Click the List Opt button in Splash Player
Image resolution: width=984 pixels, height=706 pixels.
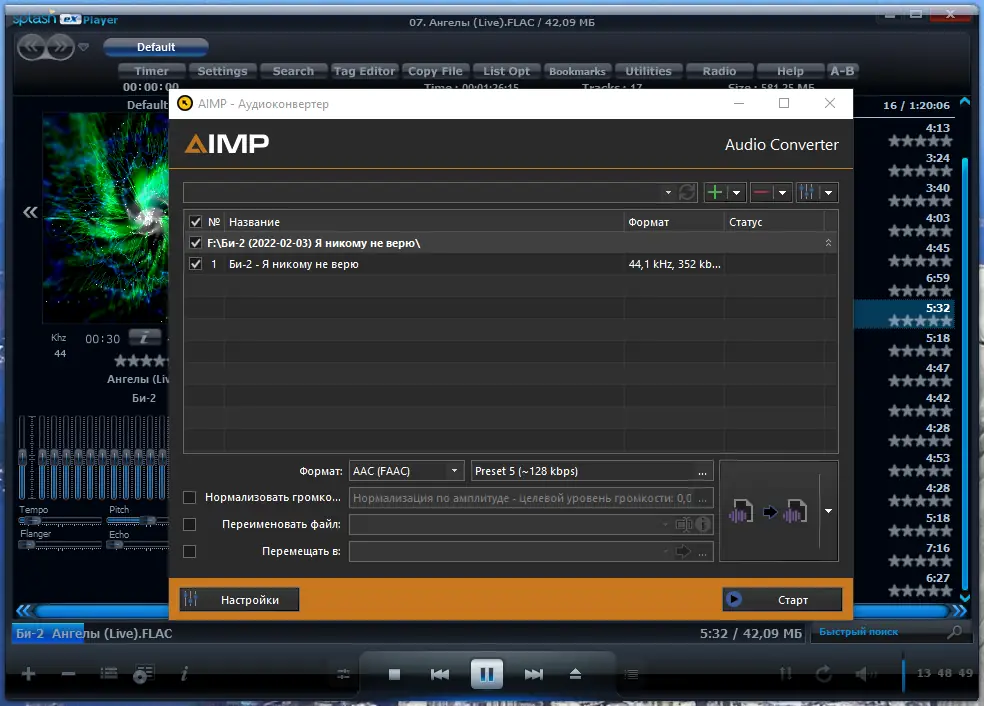pyautogui.click(x=506, y=71)
